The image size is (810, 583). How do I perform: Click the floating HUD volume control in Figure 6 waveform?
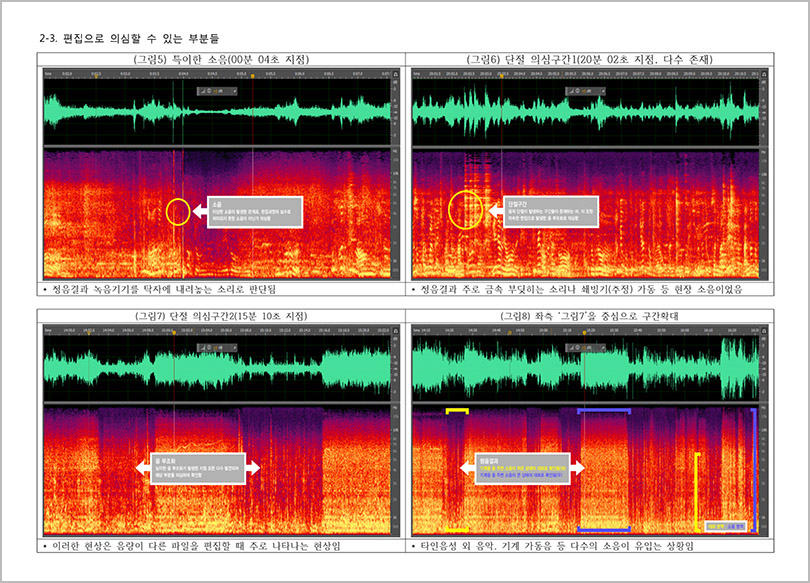[585, 91]
